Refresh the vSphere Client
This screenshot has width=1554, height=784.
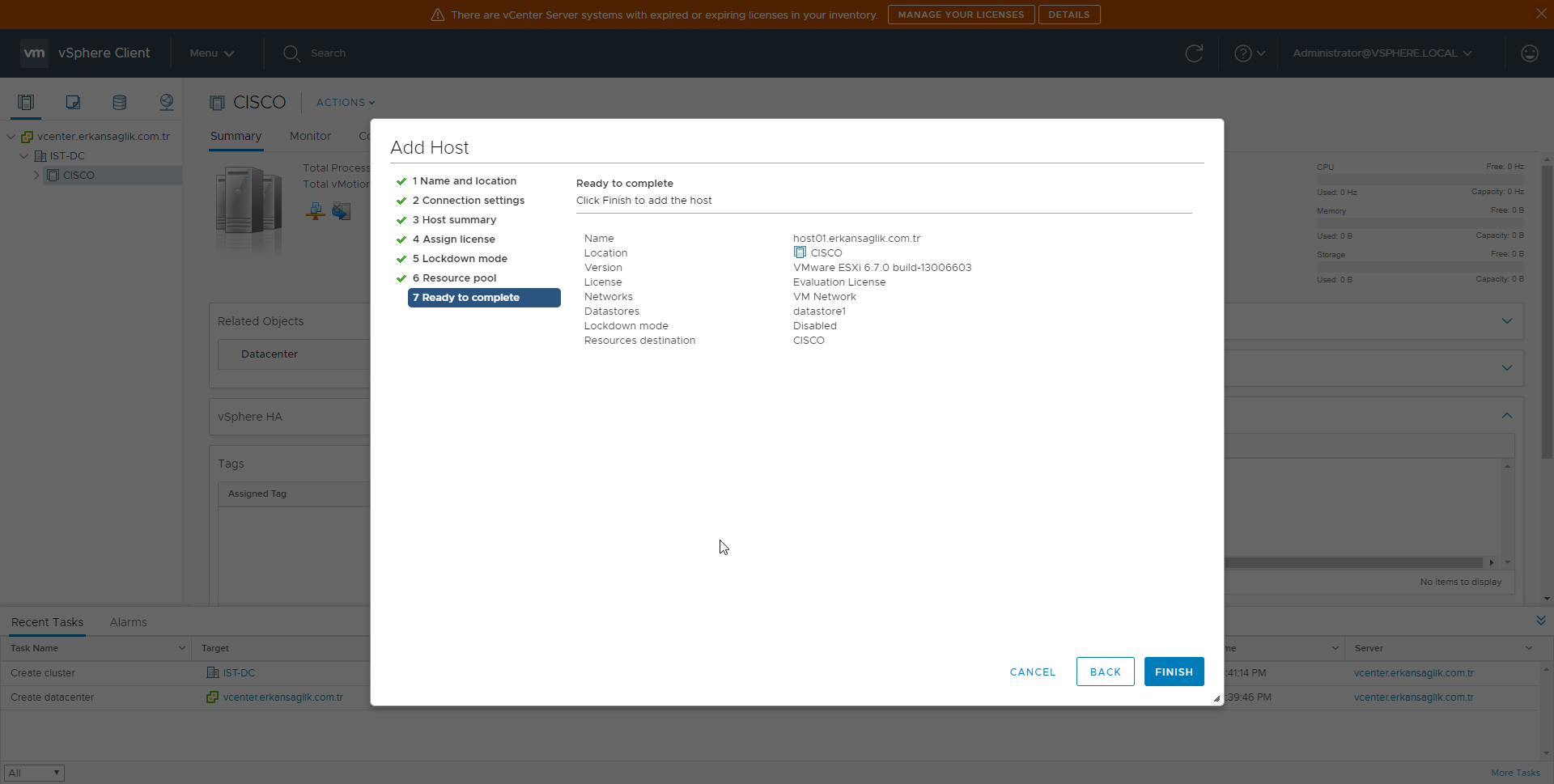click(1194, 53)
